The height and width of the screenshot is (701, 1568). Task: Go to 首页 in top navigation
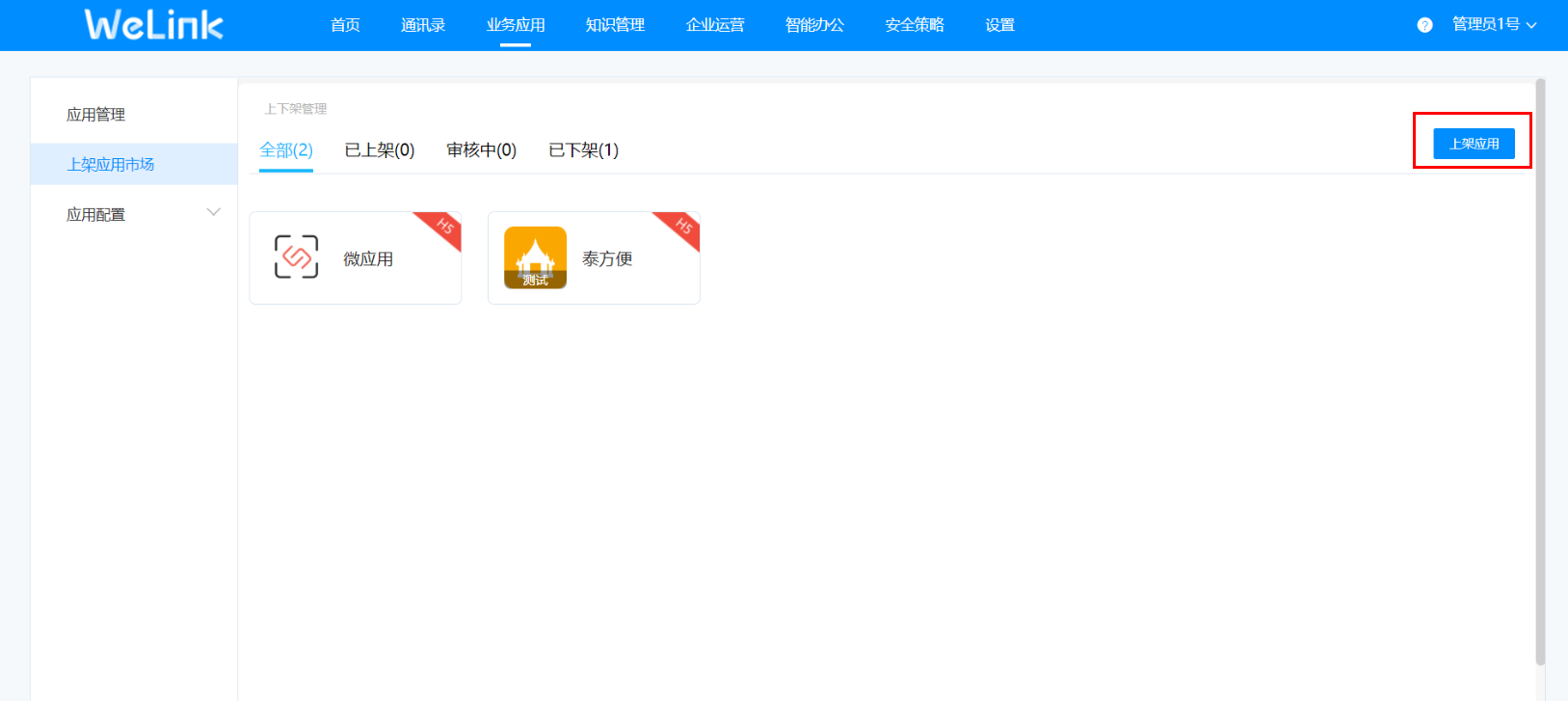pyautogui.click(x=345, y=25)
